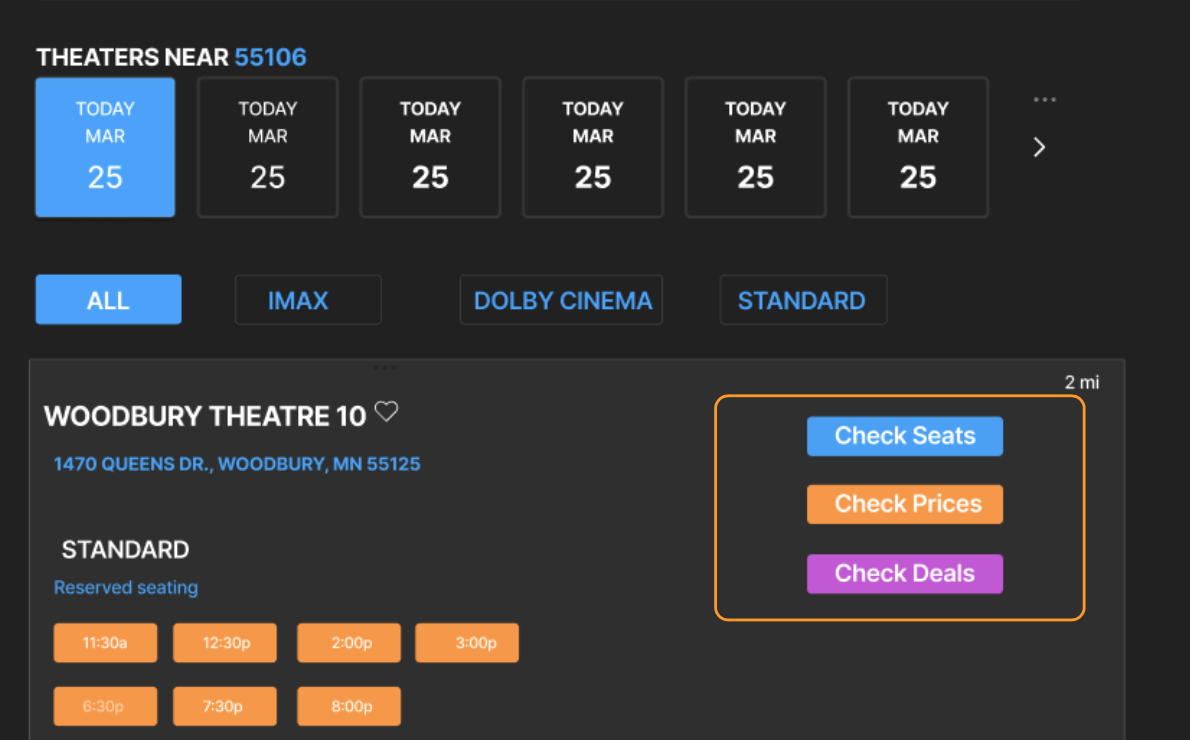
Task: Click the Check Seats button
Action: pos(904,436)
